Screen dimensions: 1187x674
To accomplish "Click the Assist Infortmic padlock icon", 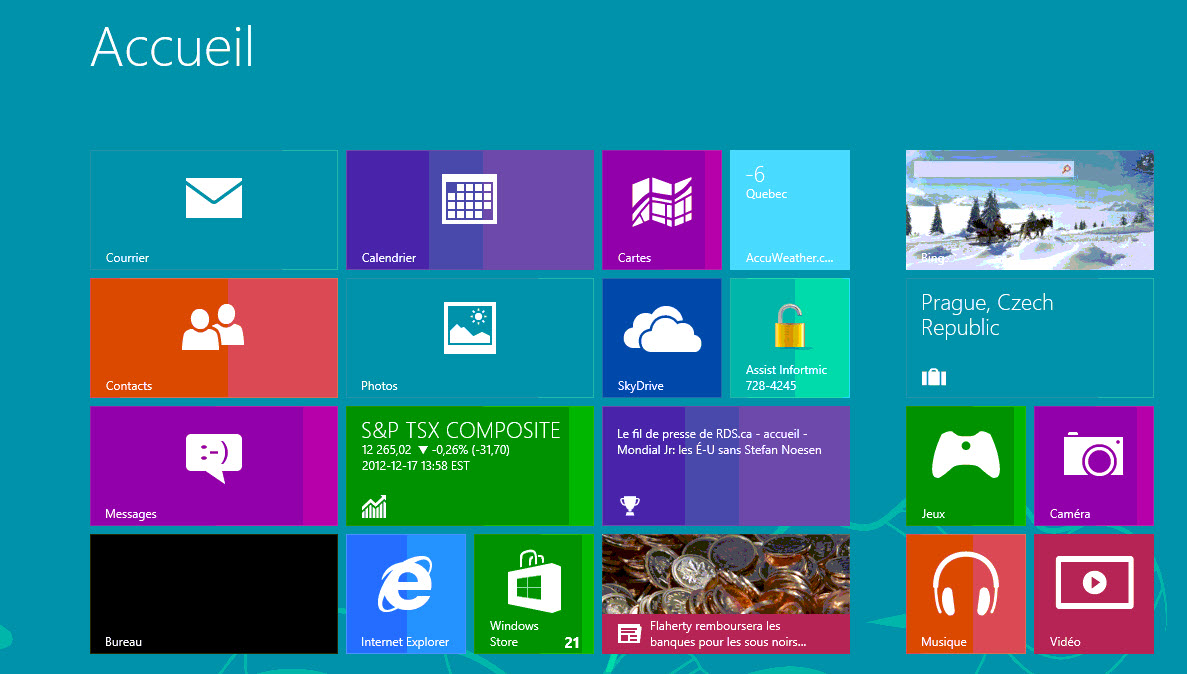I will pos(789,326).
